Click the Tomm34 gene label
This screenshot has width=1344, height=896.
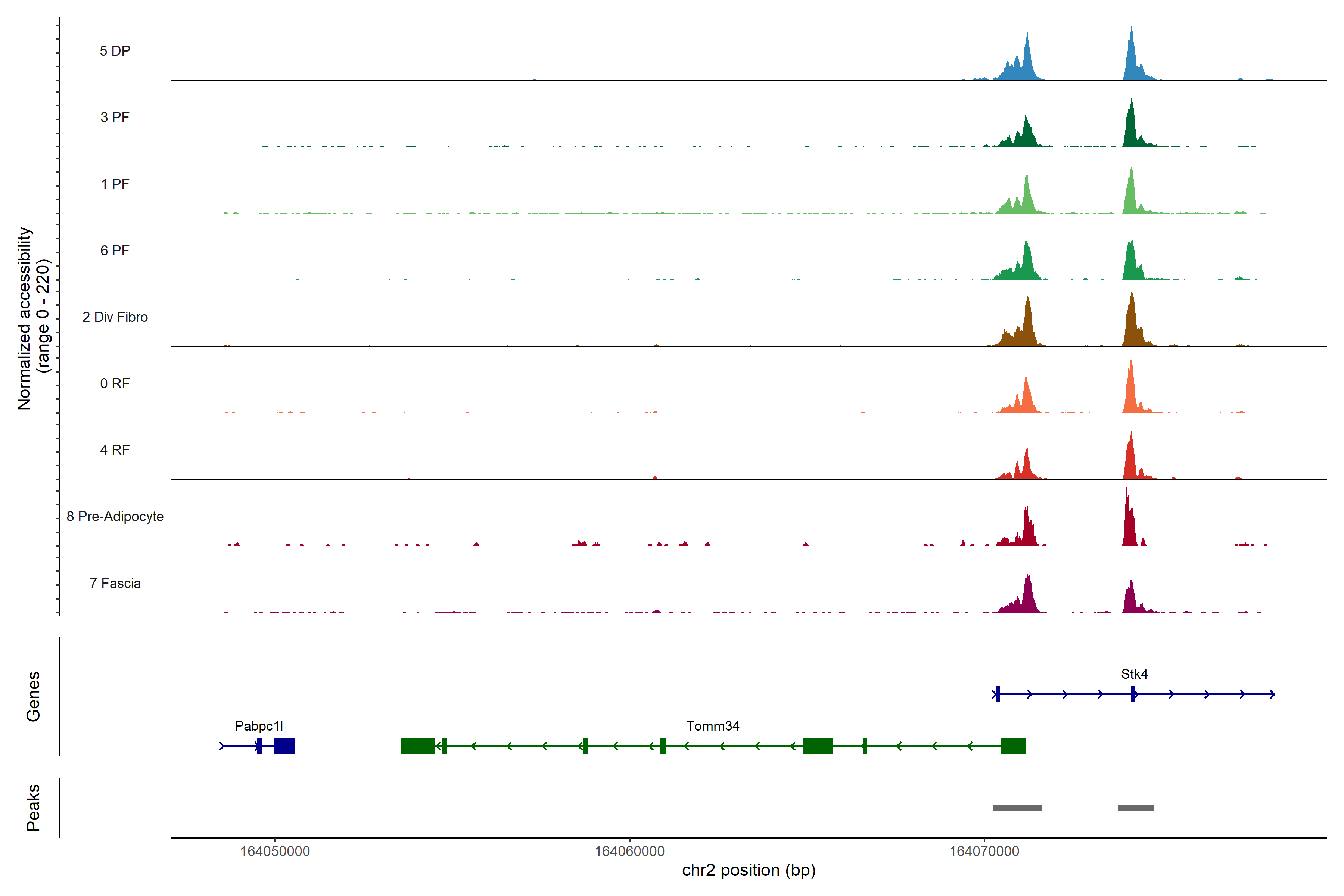pos(713,726)
